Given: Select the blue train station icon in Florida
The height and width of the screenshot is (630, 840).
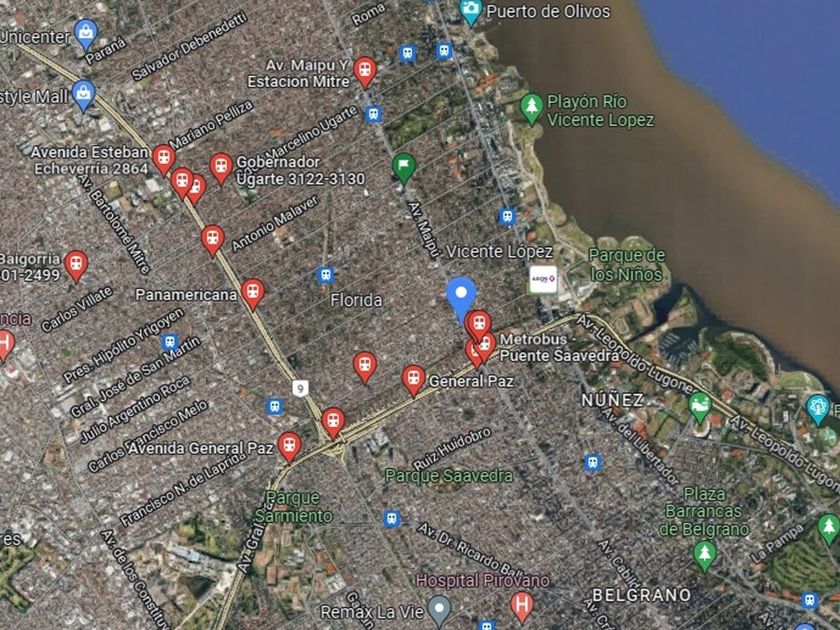Looking at the screenshot, I should coord(325,275).
